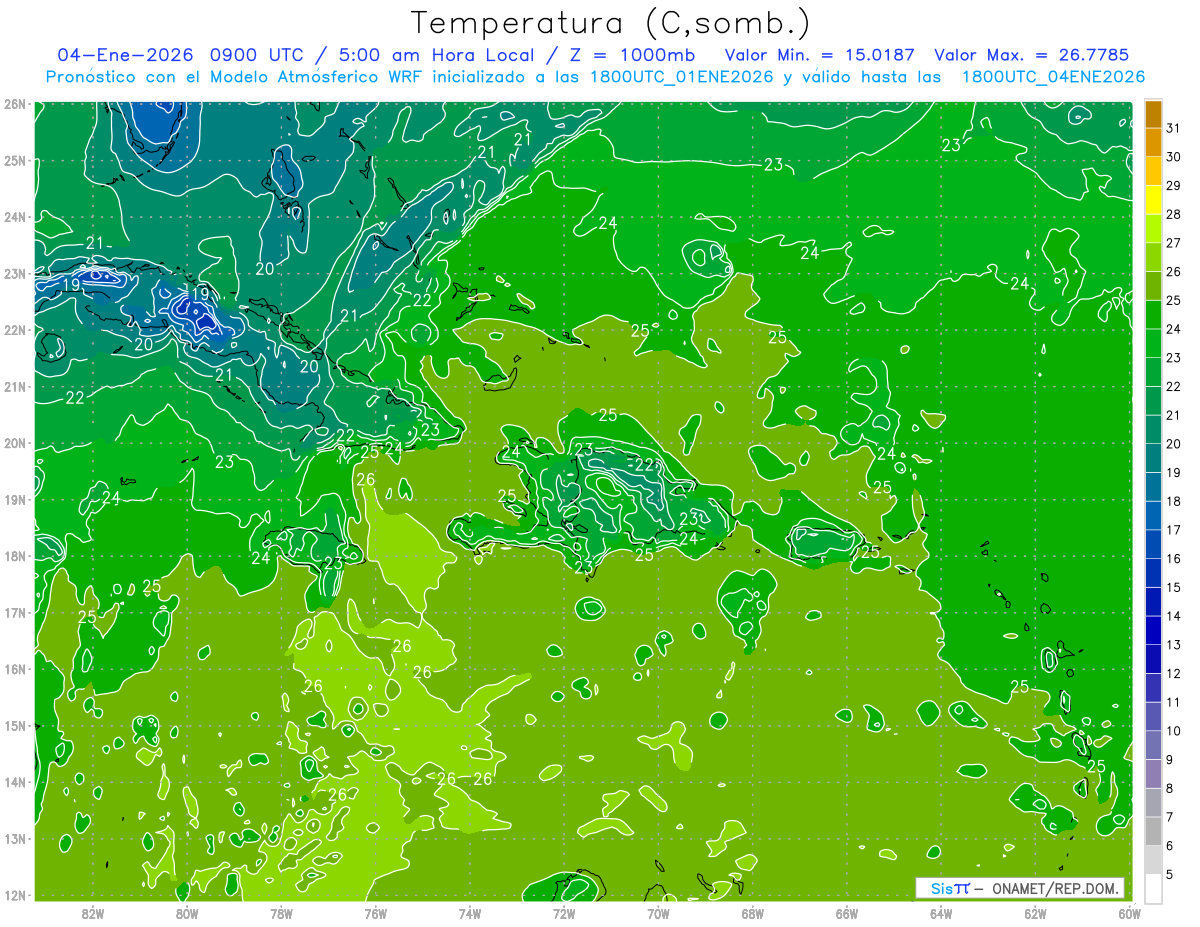Viewport: 1200px width, 927px height.
Task: Click the title "Temperatura (C,somb.)"
Action: (x=611, y=23)
